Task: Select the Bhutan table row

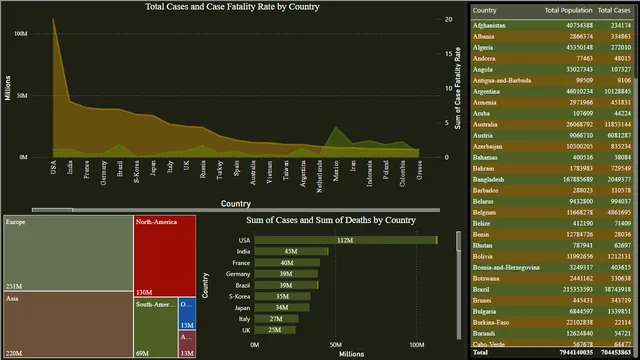Action: [x=552, y=246]
